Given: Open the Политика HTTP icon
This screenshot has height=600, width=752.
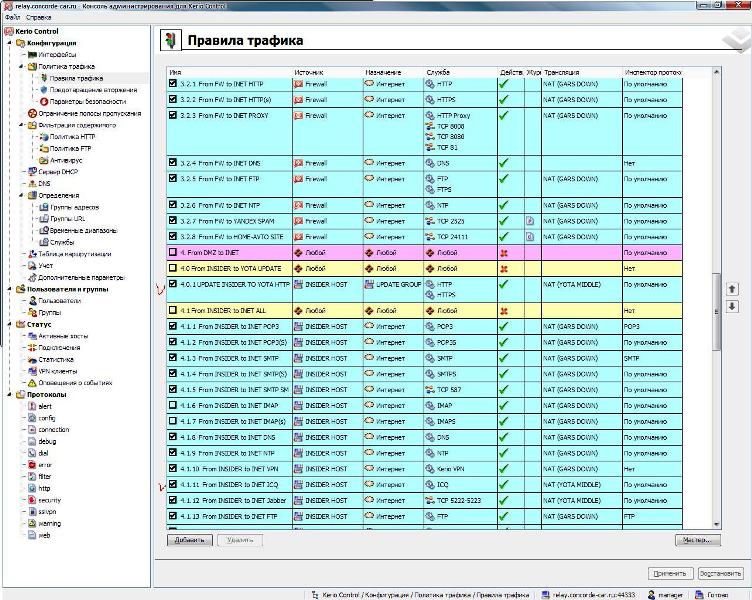Looking at the screenshot, I should click(44, 137).
